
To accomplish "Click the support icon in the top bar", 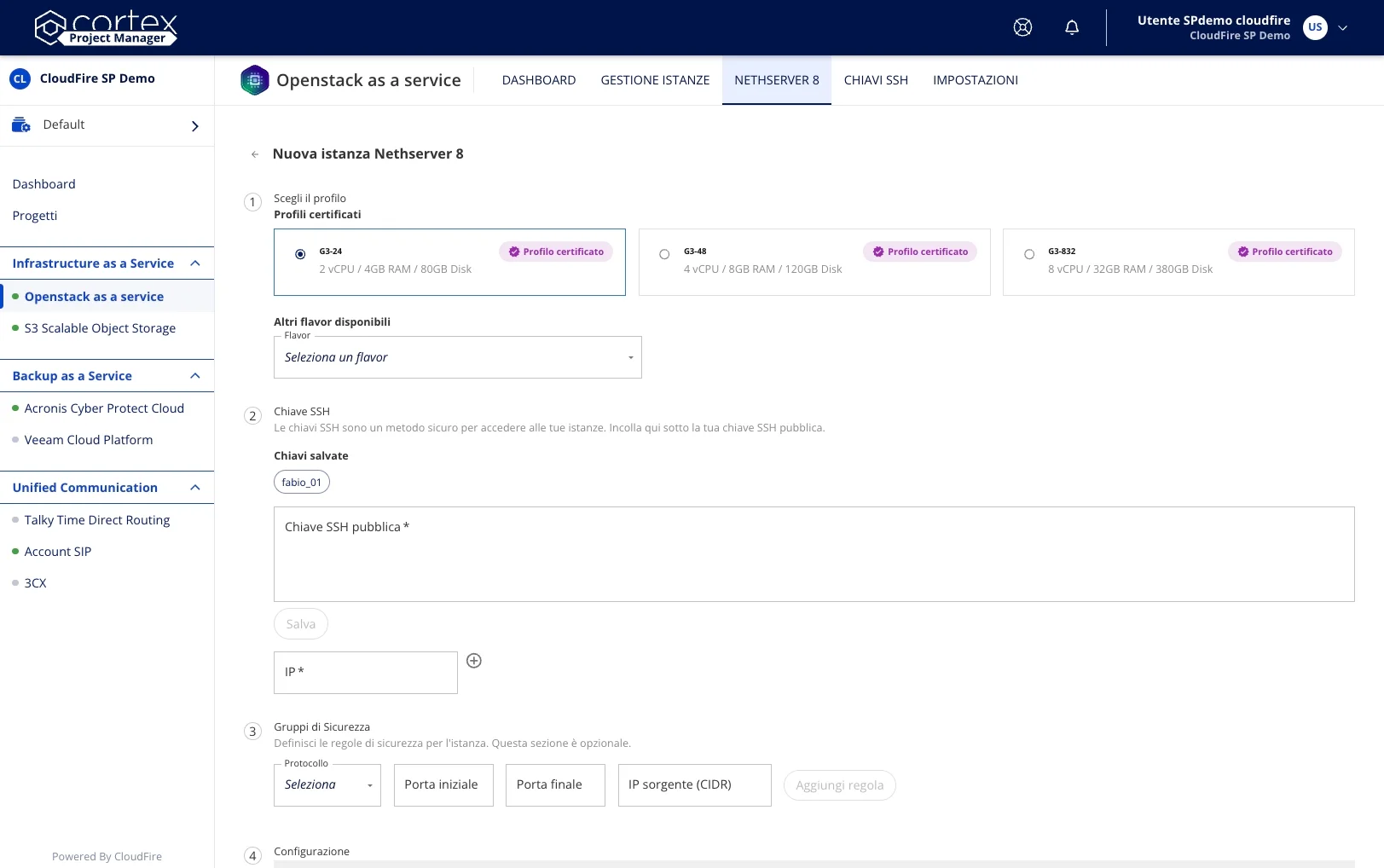I will pyautogui.click(x=1022, y=26).
